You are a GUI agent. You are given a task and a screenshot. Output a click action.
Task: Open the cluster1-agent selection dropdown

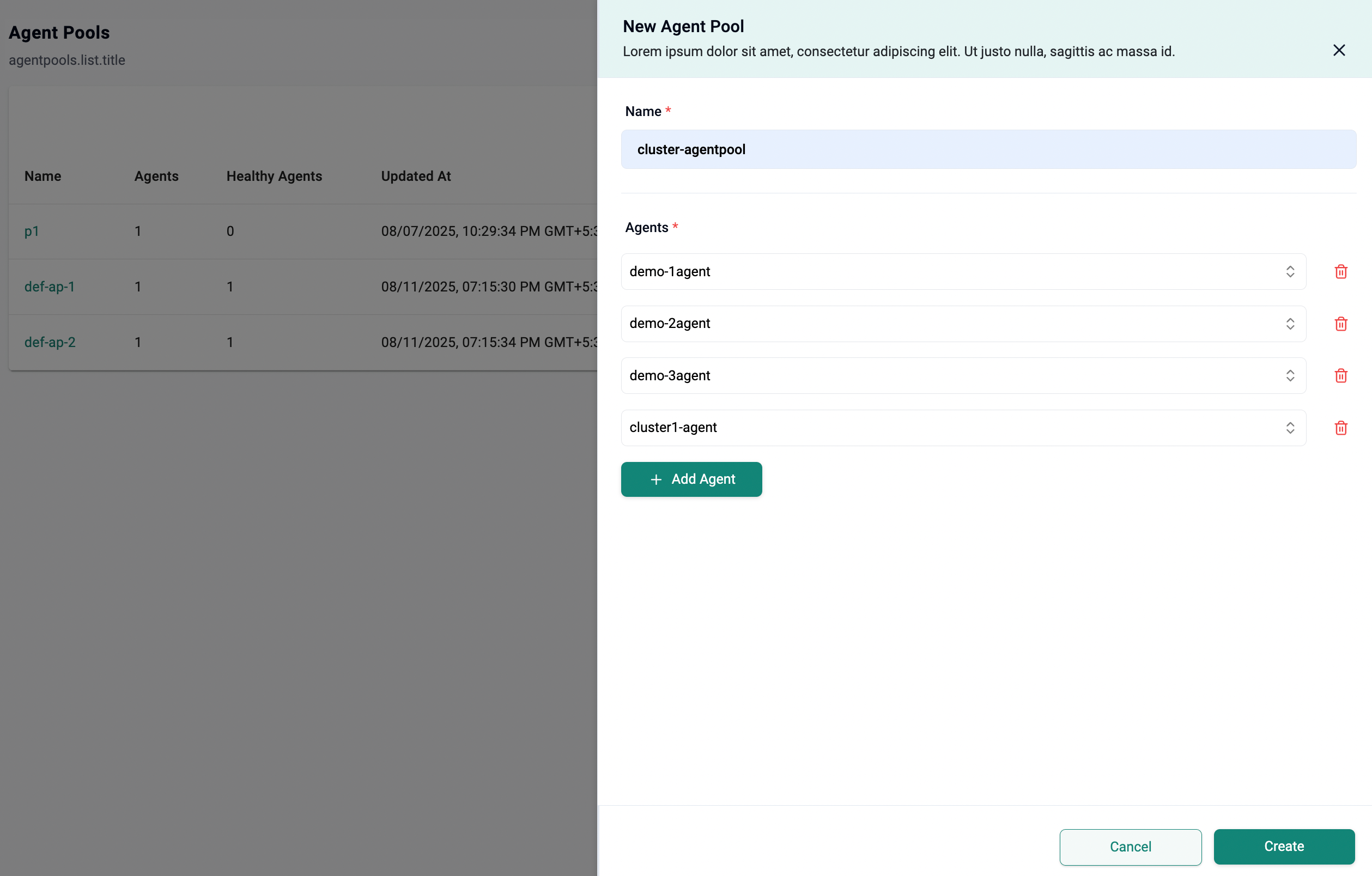1290,428
